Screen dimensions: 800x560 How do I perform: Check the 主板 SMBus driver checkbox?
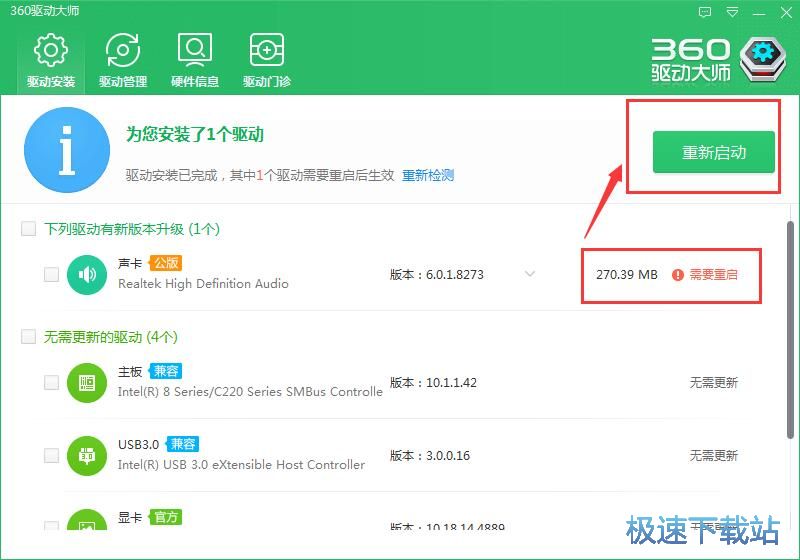pos(52,383)
